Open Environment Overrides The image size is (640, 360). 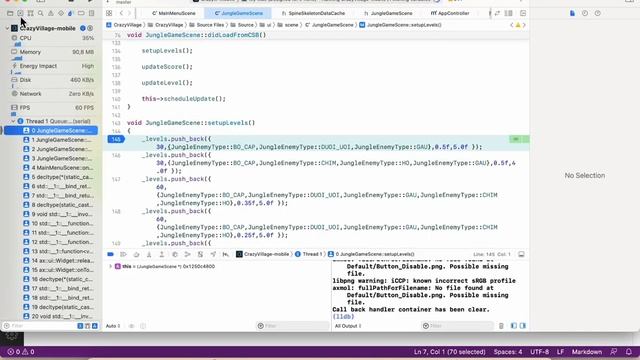point(200,254)
